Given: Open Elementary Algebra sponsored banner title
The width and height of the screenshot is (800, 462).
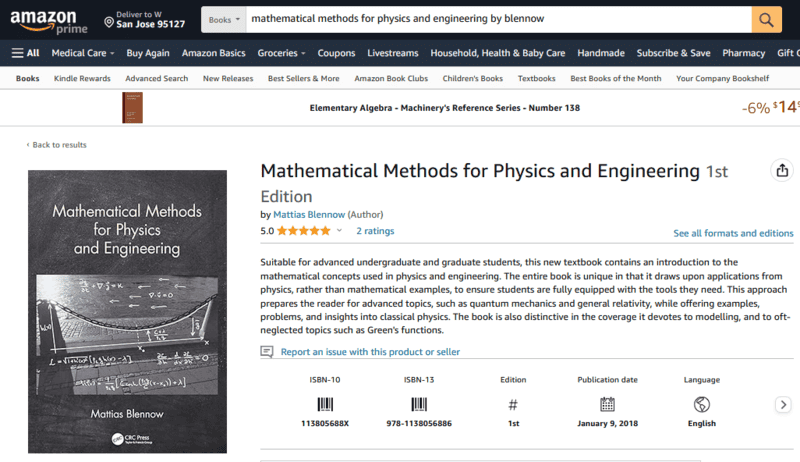Looking at the screenshot, I should [445, 108].
